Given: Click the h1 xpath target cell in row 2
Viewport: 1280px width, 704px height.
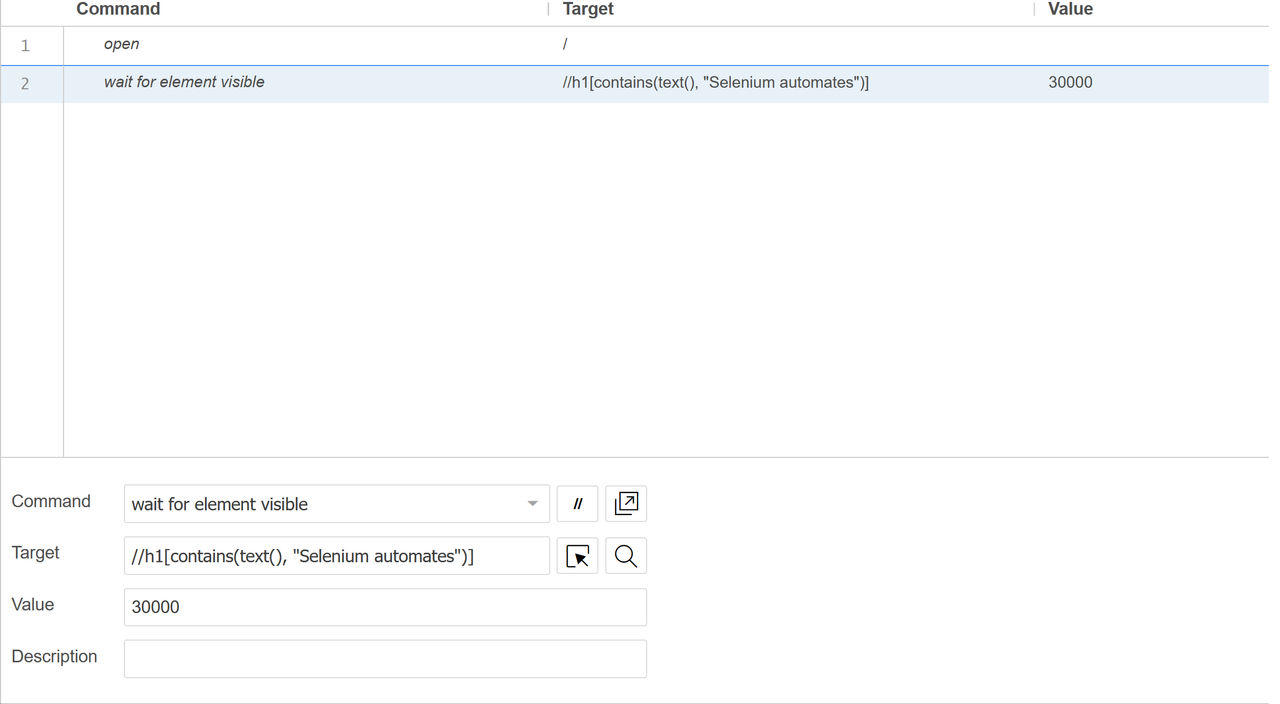Looking at the screenshot, I should coord(716,82).
